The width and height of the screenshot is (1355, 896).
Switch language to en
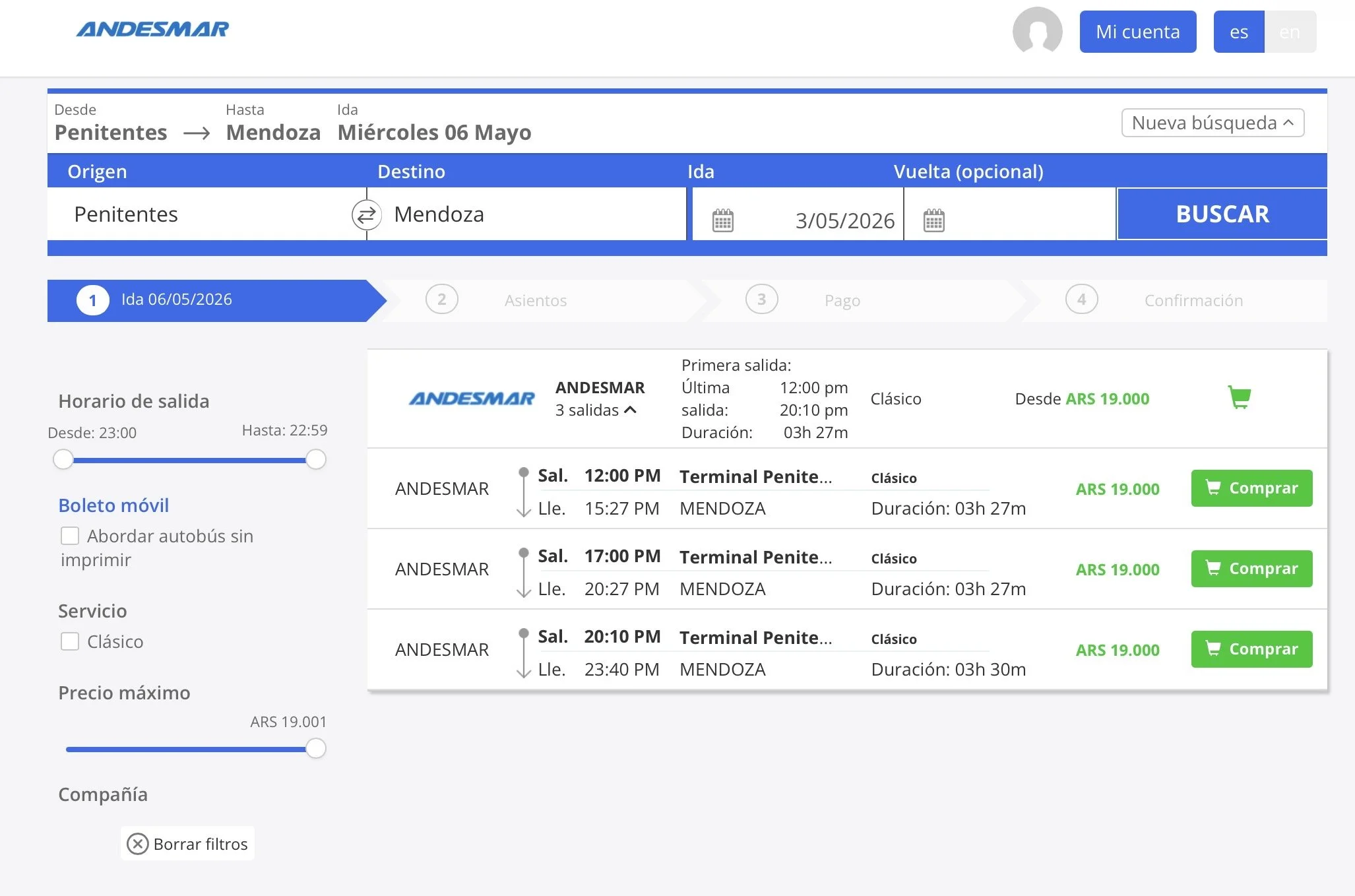point(1290,32)
